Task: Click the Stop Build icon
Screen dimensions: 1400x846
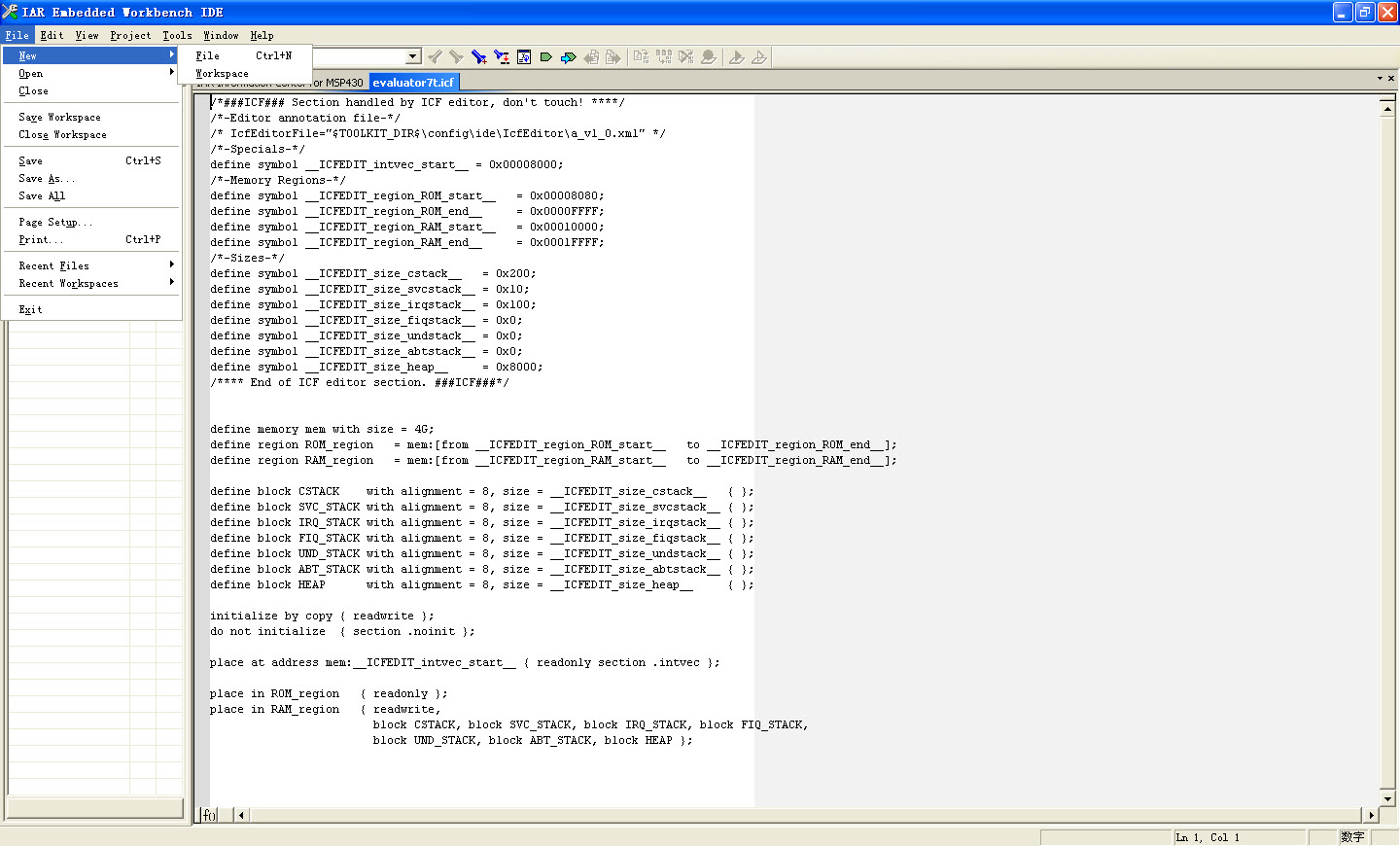Action: pos(686,57)
